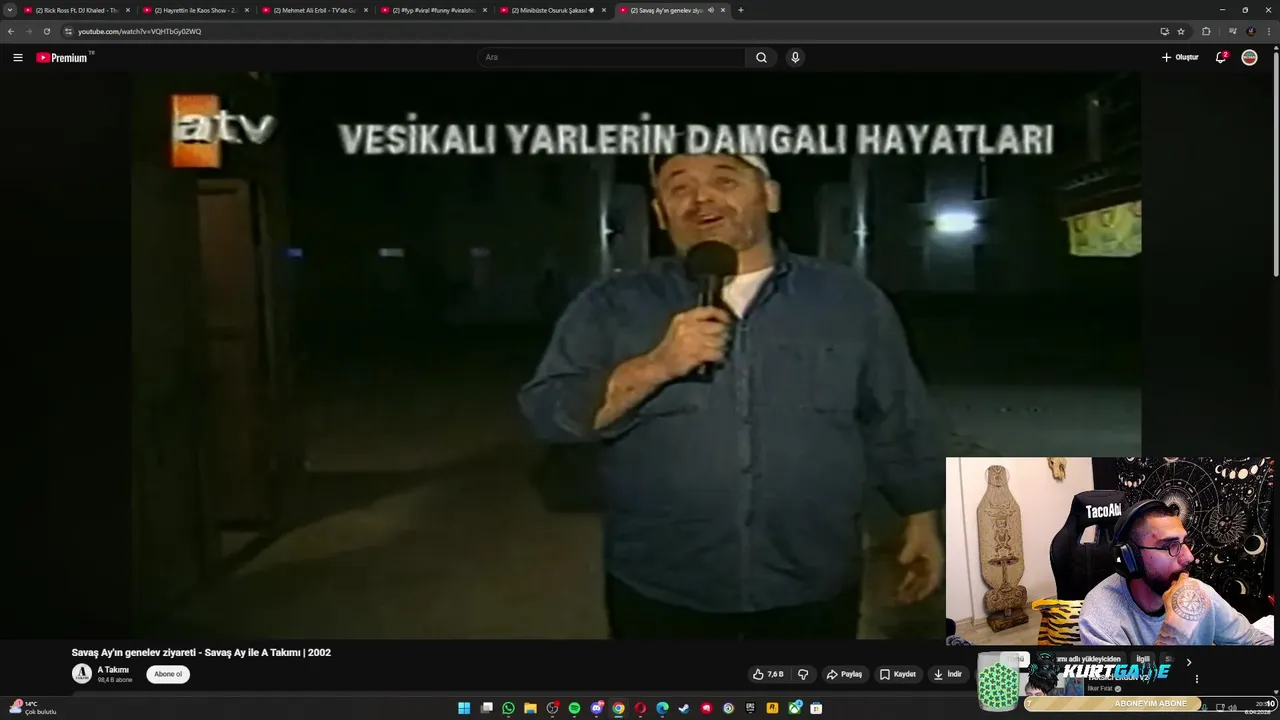Close the Rick Ross Ft. DJ Khaled tab
Image resolution: width=1280 pixels, height=720 pixels.
[x=127, y=10]
